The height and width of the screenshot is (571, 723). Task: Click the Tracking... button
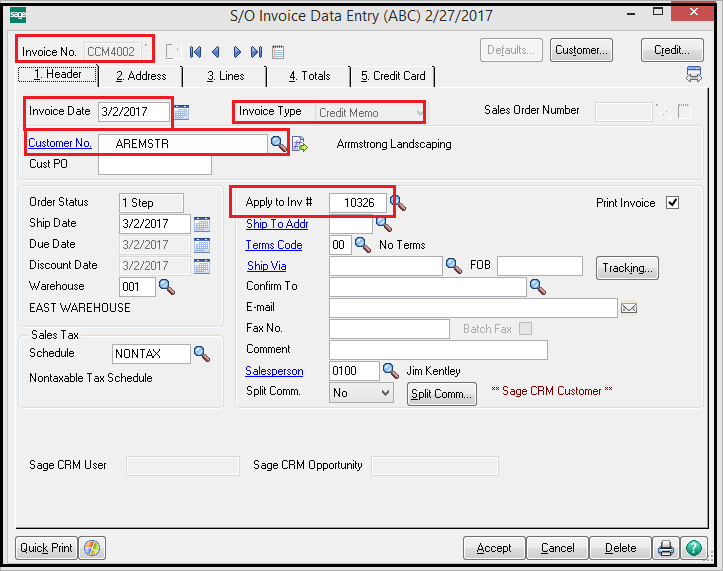(627, 268)
